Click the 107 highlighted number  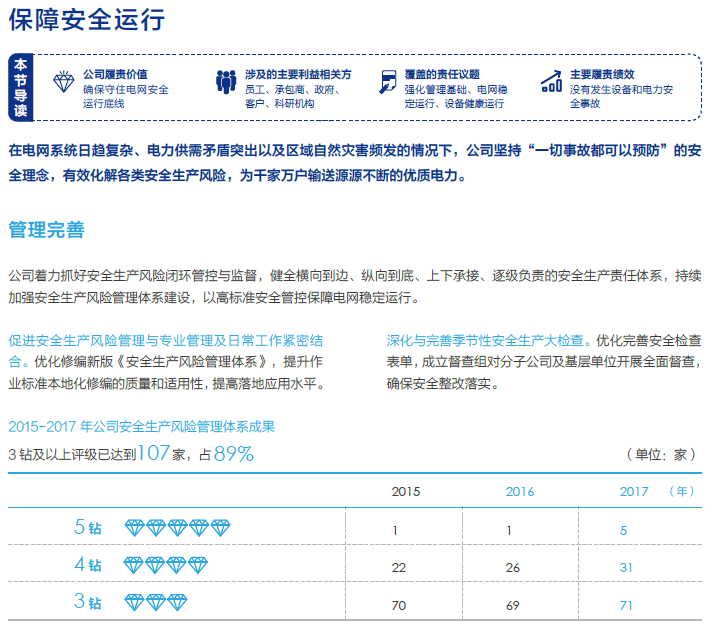154,454
